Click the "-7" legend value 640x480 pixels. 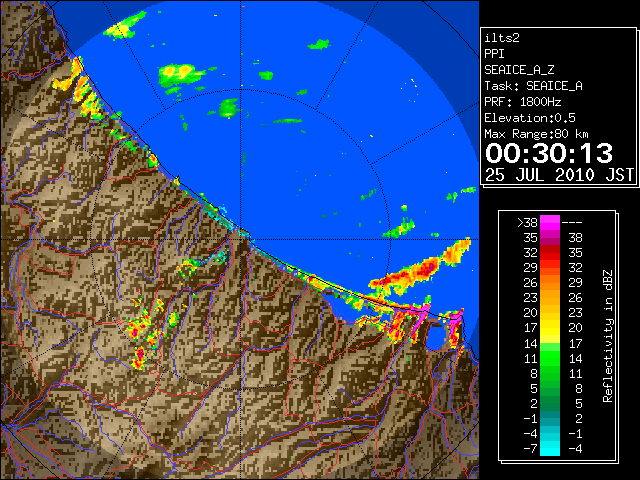click(530, 448)
